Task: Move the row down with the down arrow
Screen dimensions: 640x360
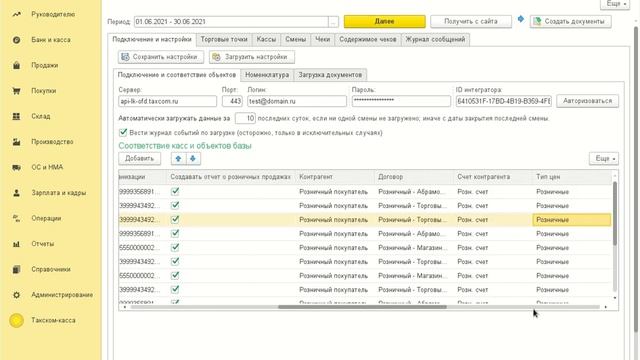Action: (193, 158)
